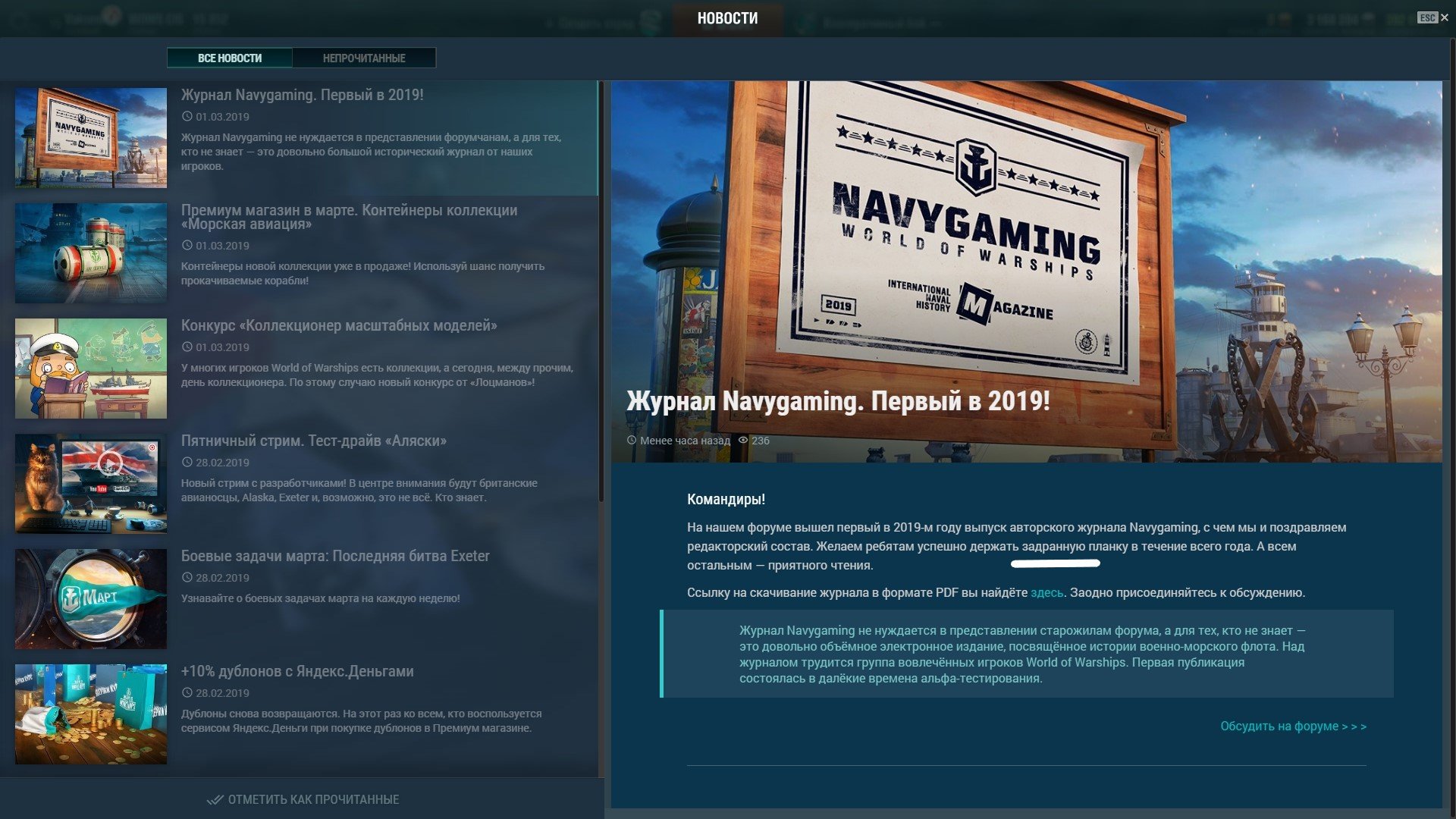Click the clock icon beside first news date 01.03.2019
This screenshot has width=1456, height=819.
coord(187,117)
